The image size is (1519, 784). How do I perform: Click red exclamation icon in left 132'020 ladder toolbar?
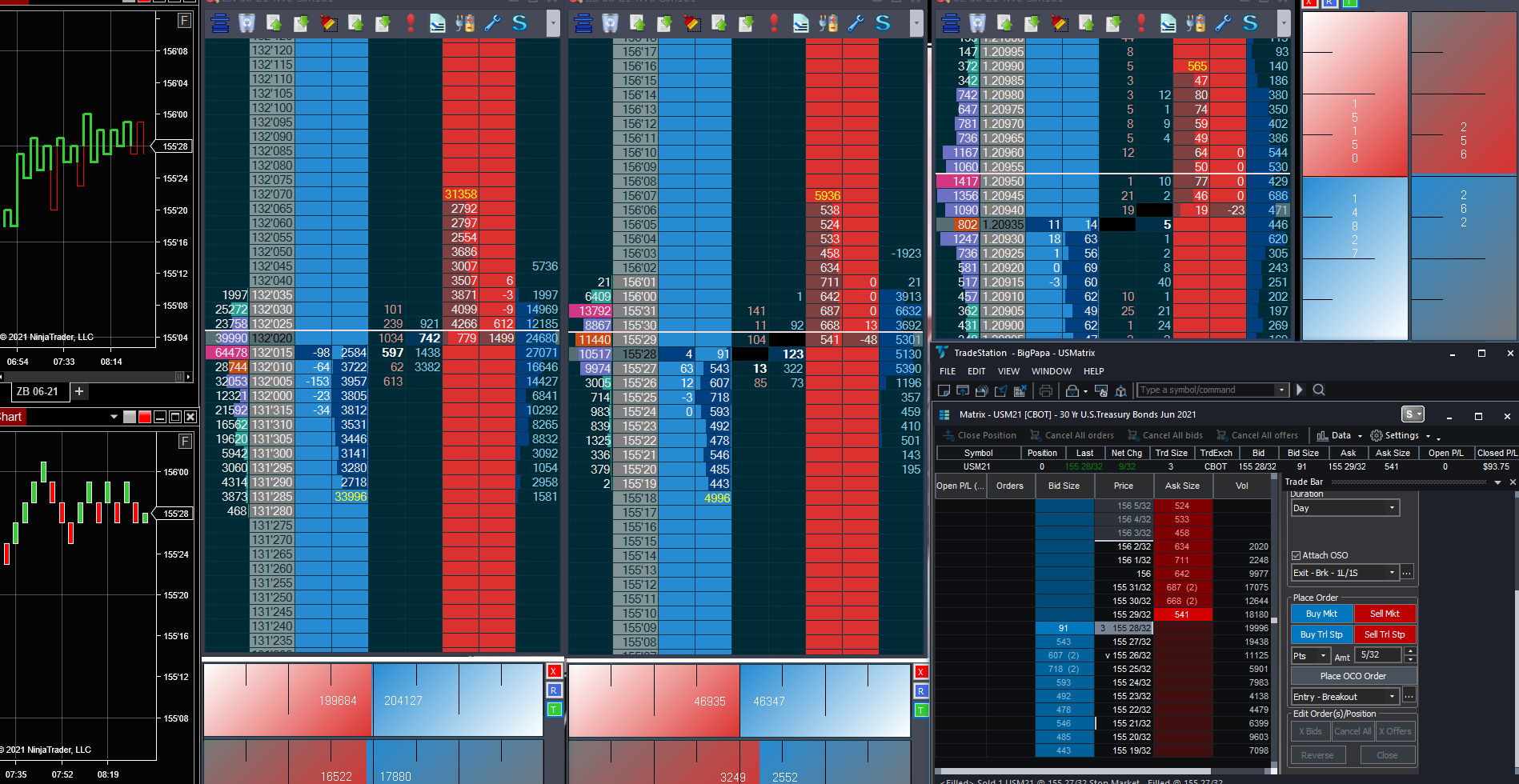click(x=411, y=23)
